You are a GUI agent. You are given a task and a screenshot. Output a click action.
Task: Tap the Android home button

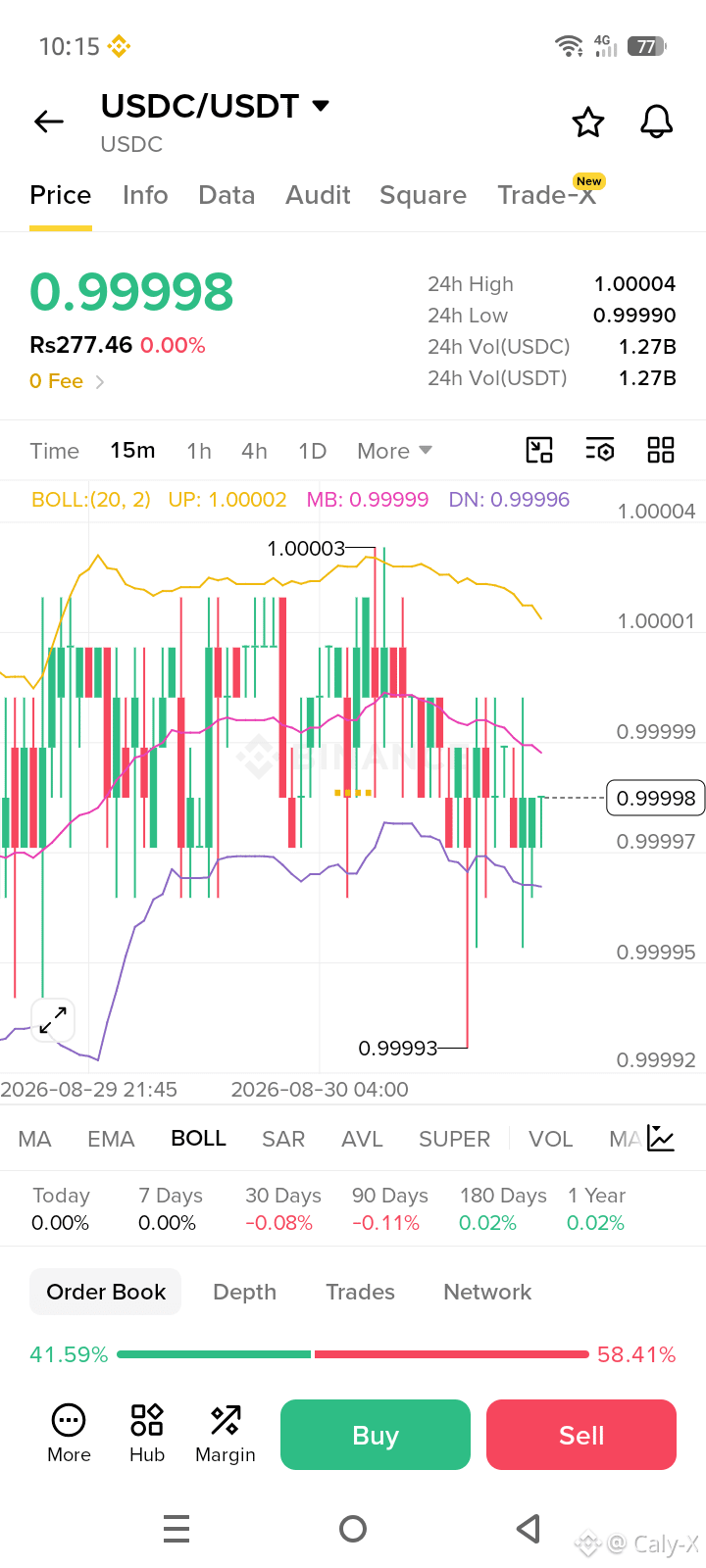[353, 1529]
